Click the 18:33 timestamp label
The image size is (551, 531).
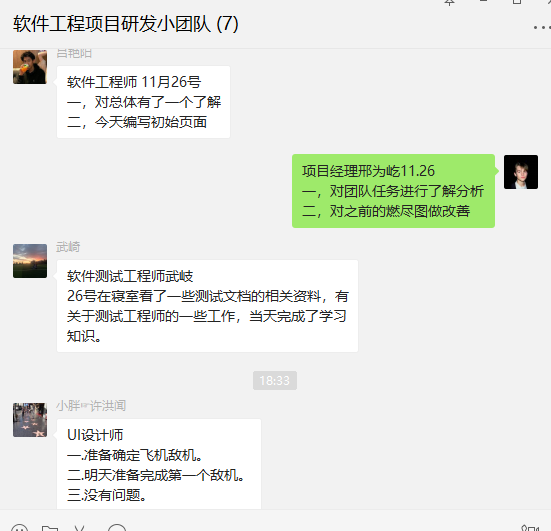pos(275,380)
